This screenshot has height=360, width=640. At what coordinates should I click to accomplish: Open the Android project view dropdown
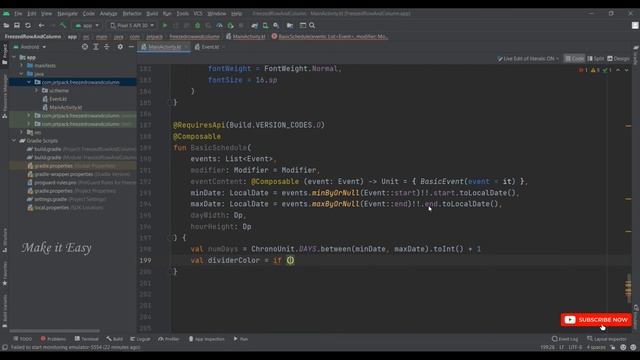30,47
